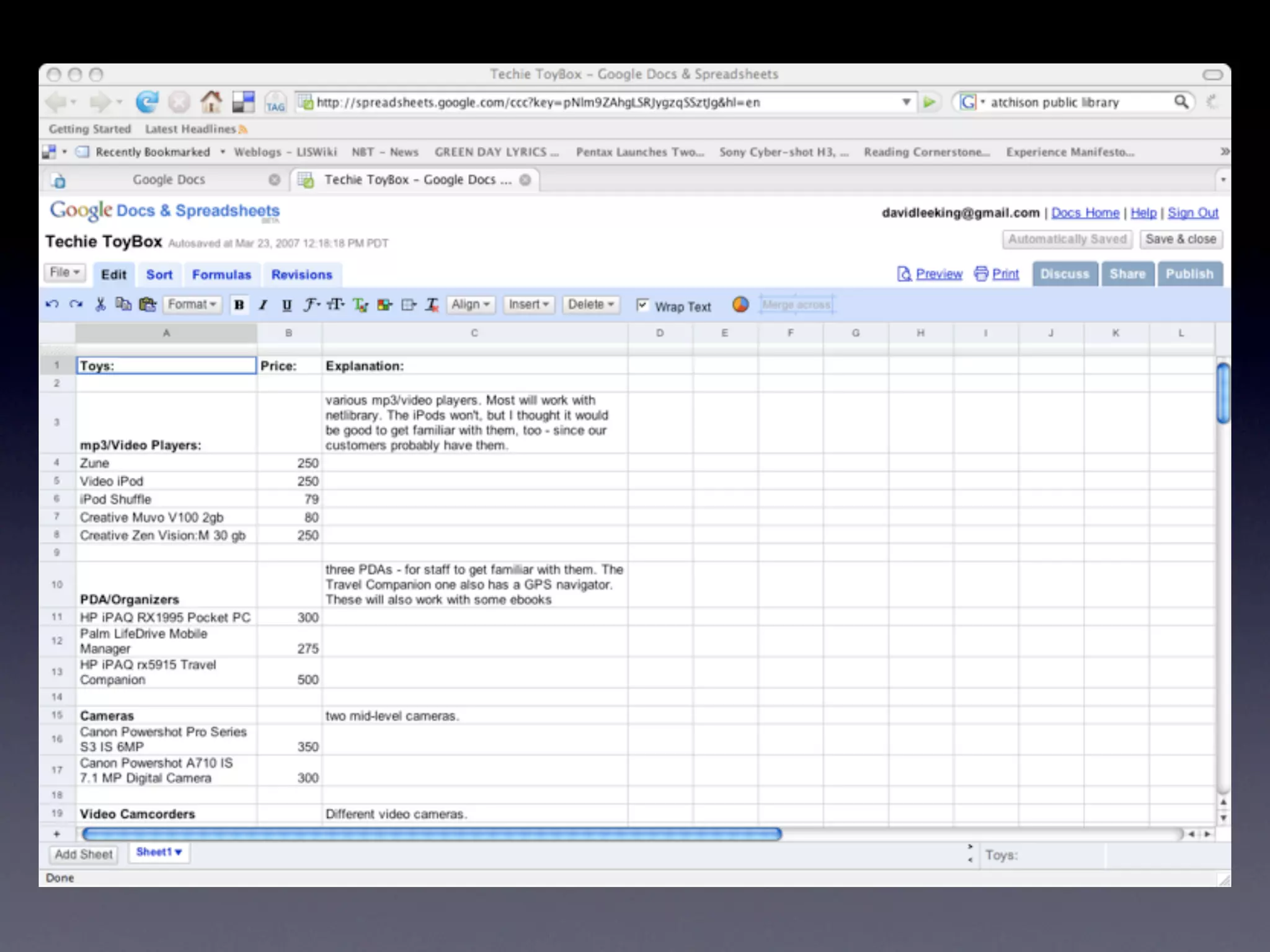
Task: Uncheck the Wrap Text checkbox
Action: pyautogui.click(x=642, y=305)
